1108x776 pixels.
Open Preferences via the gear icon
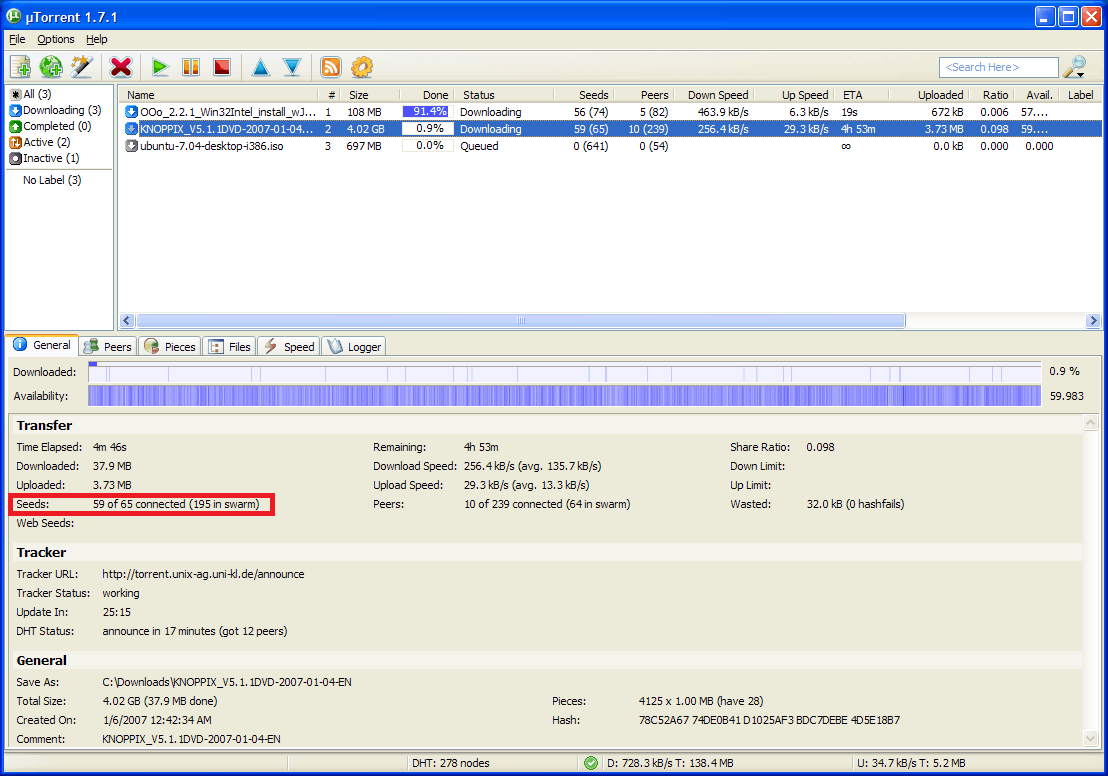tap(361, 67)
